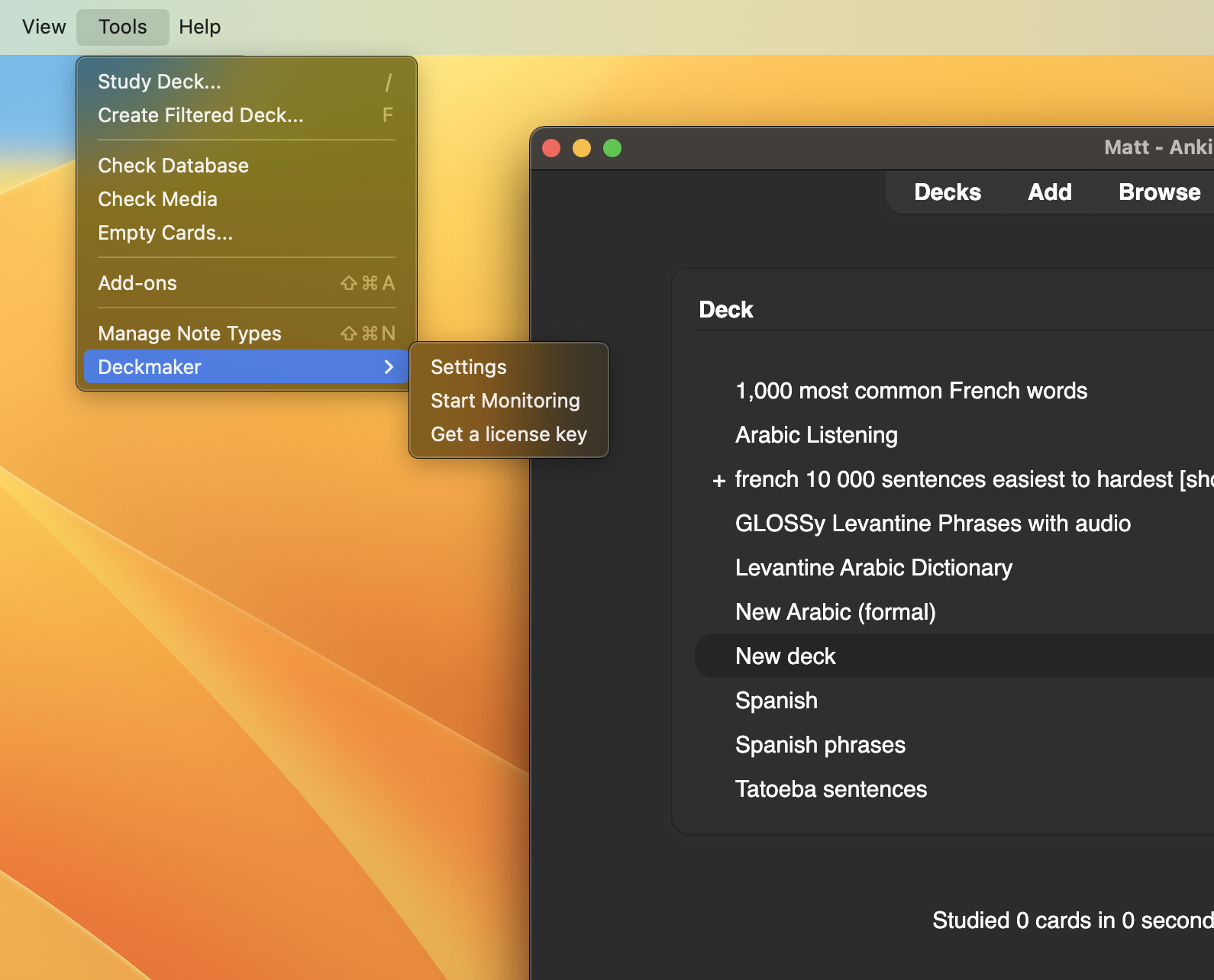Click the Add toolbar button
Viewport: 1214px width, 980px height.
coord(1049,192)
